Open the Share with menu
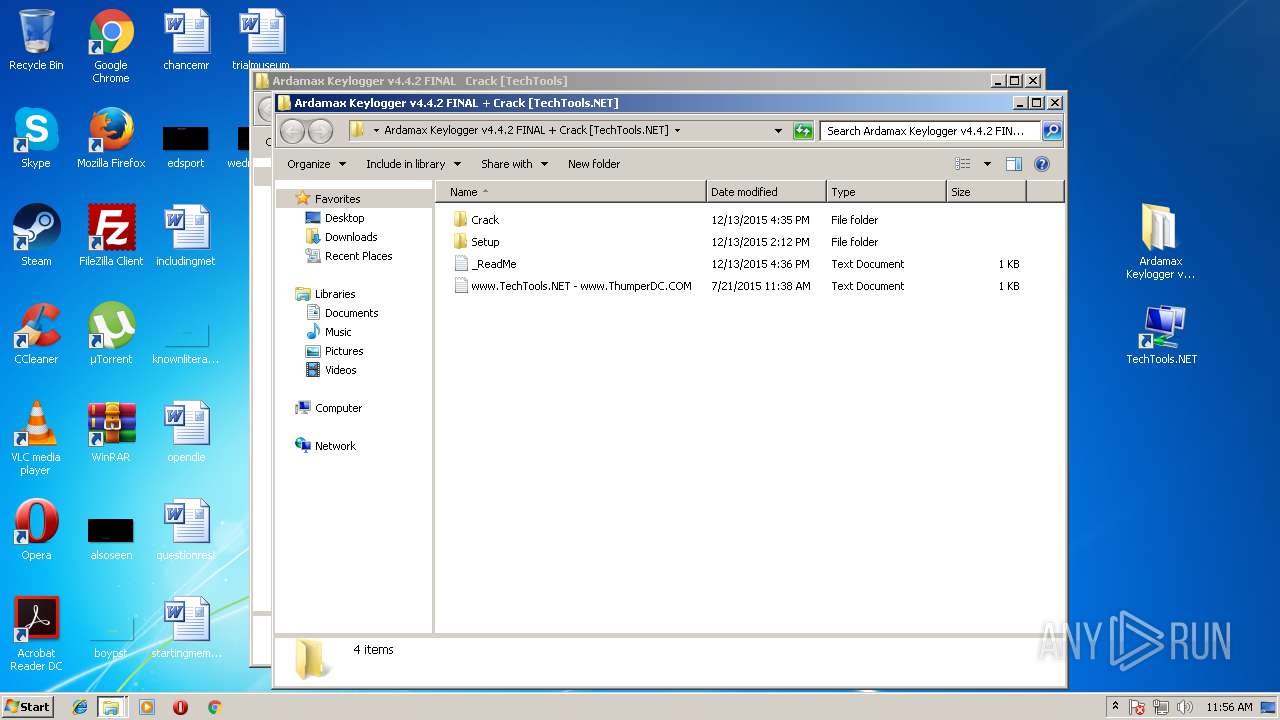This screenshot has height=720, width=1280. pyautogui.click(x=514, y=164)
